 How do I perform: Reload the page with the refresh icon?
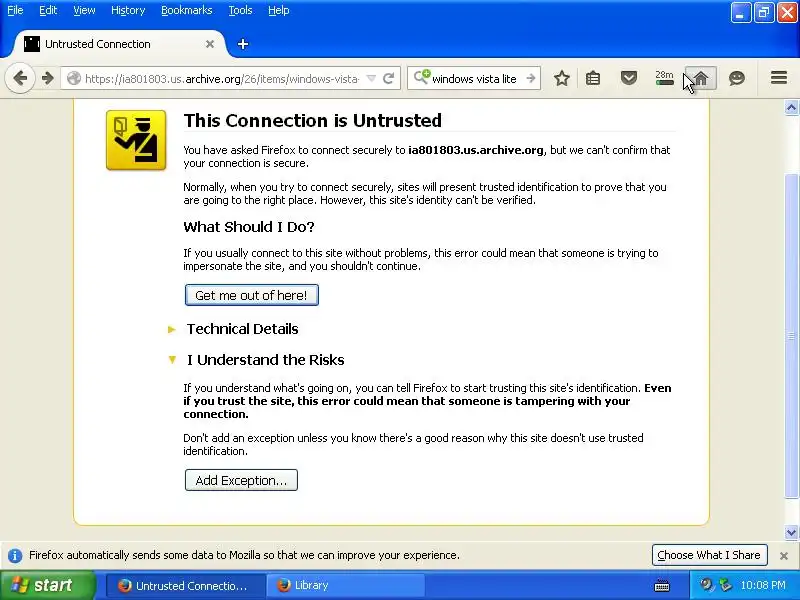click(x=389, y=78)
